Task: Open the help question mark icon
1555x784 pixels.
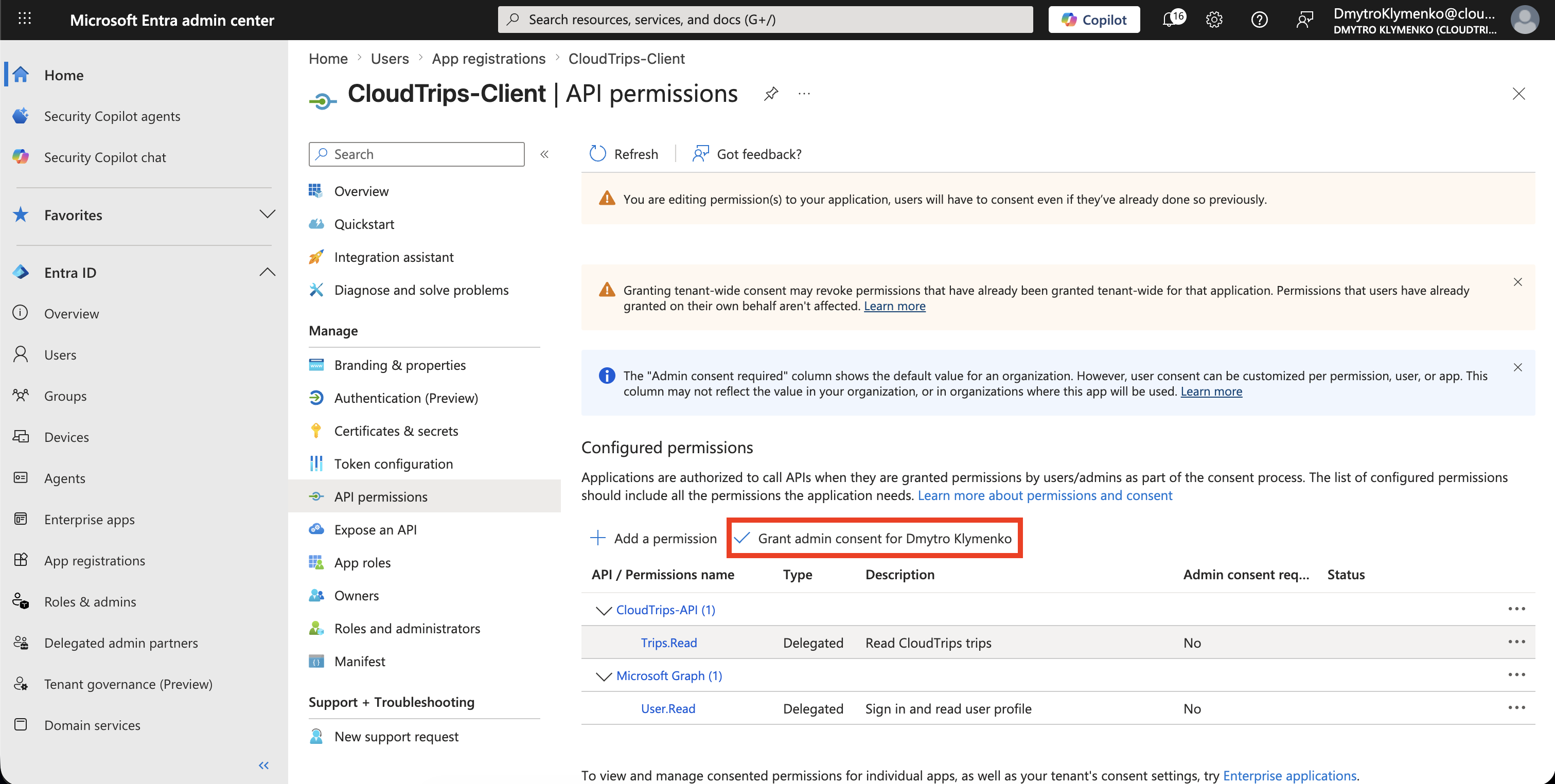Action: point(1259,20)
